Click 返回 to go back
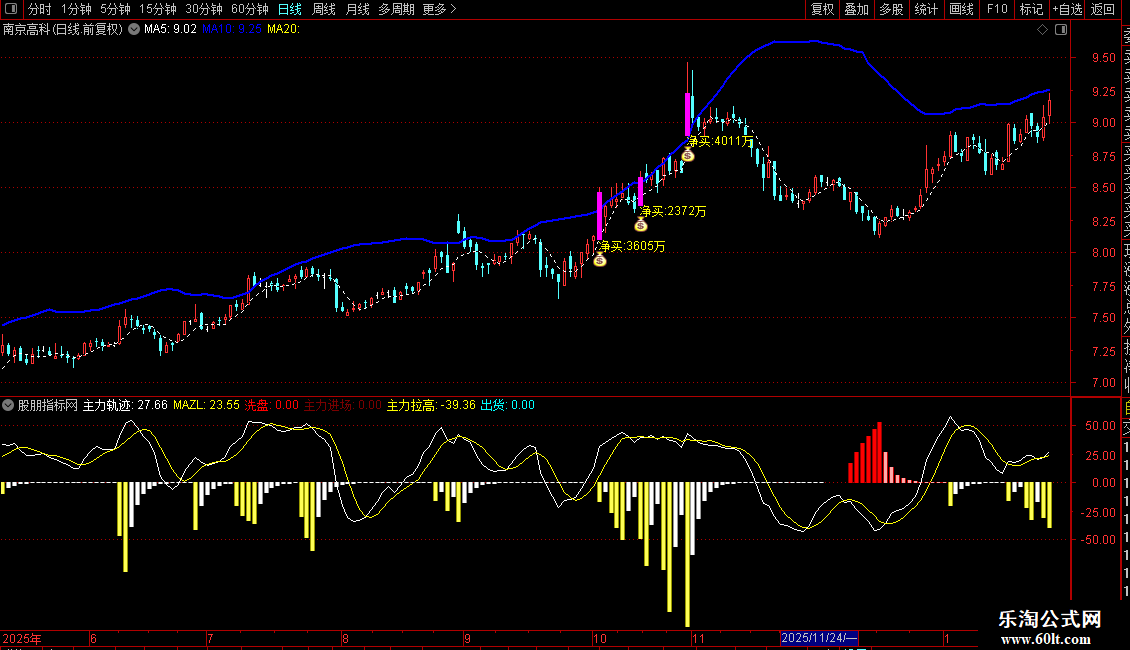 (x=1103, y=9)
